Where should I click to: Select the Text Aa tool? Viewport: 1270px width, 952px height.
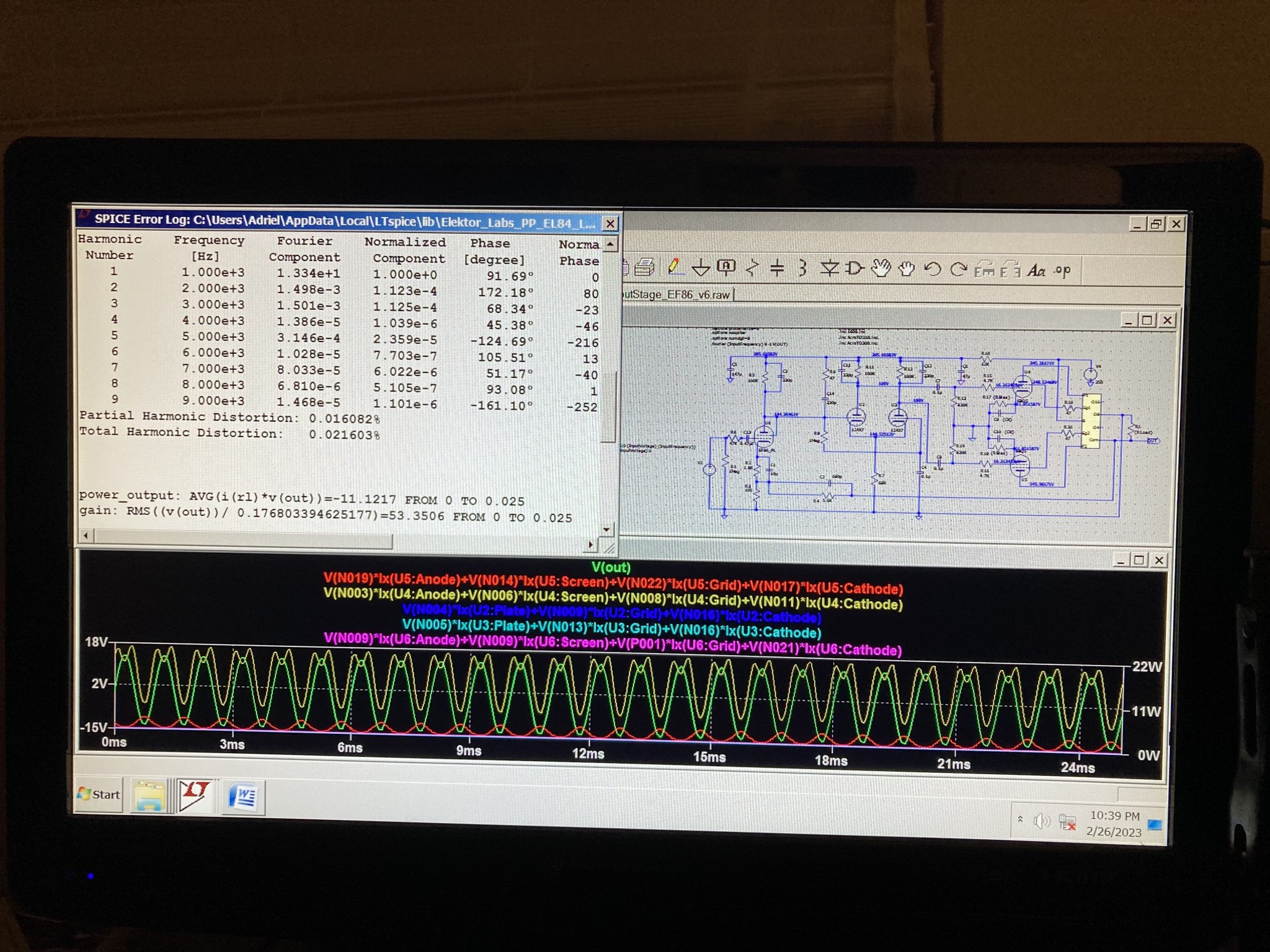click(1036, 270)
